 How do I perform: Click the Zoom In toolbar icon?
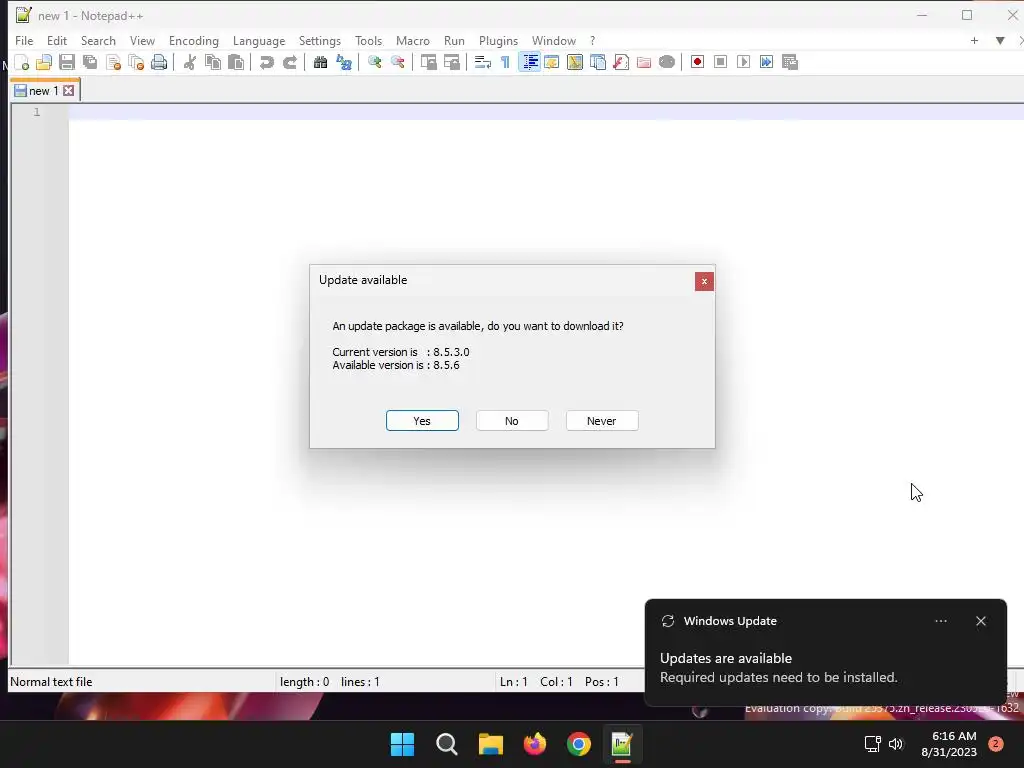[x=374, y=62]
